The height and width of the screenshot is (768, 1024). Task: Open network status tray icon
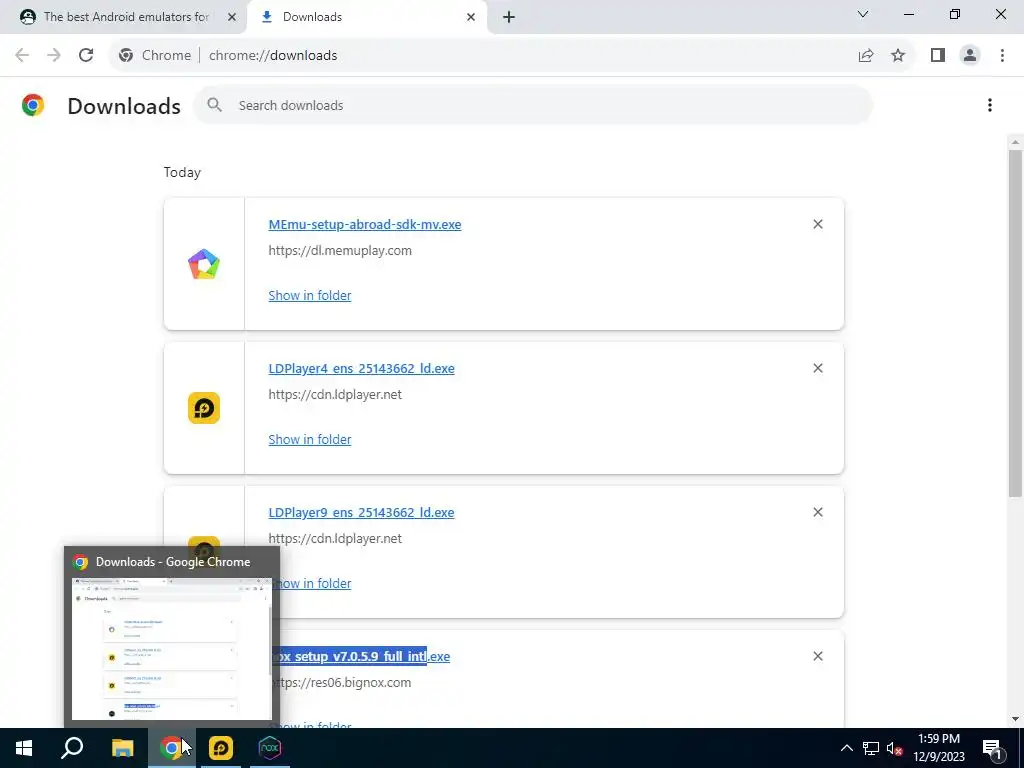tap(871, 748)
